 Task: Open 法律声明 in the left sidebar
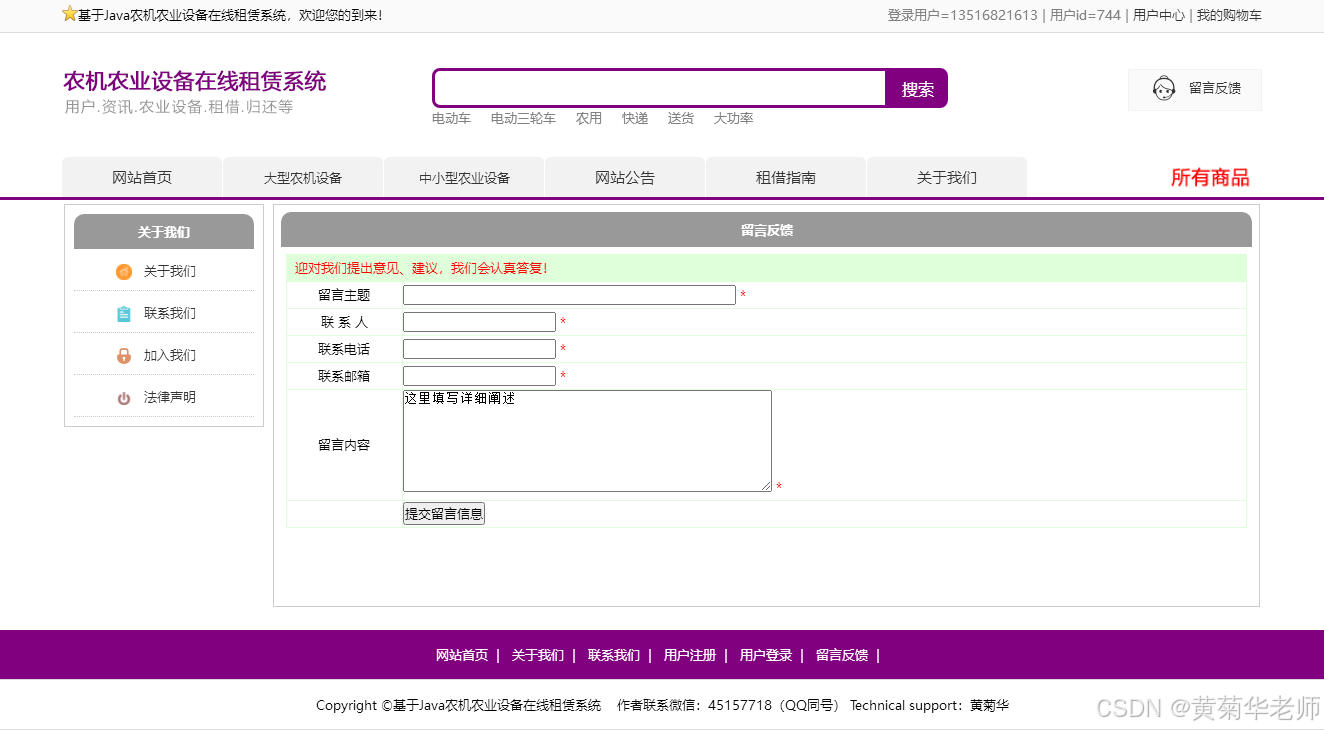click(x=170, y=397)
